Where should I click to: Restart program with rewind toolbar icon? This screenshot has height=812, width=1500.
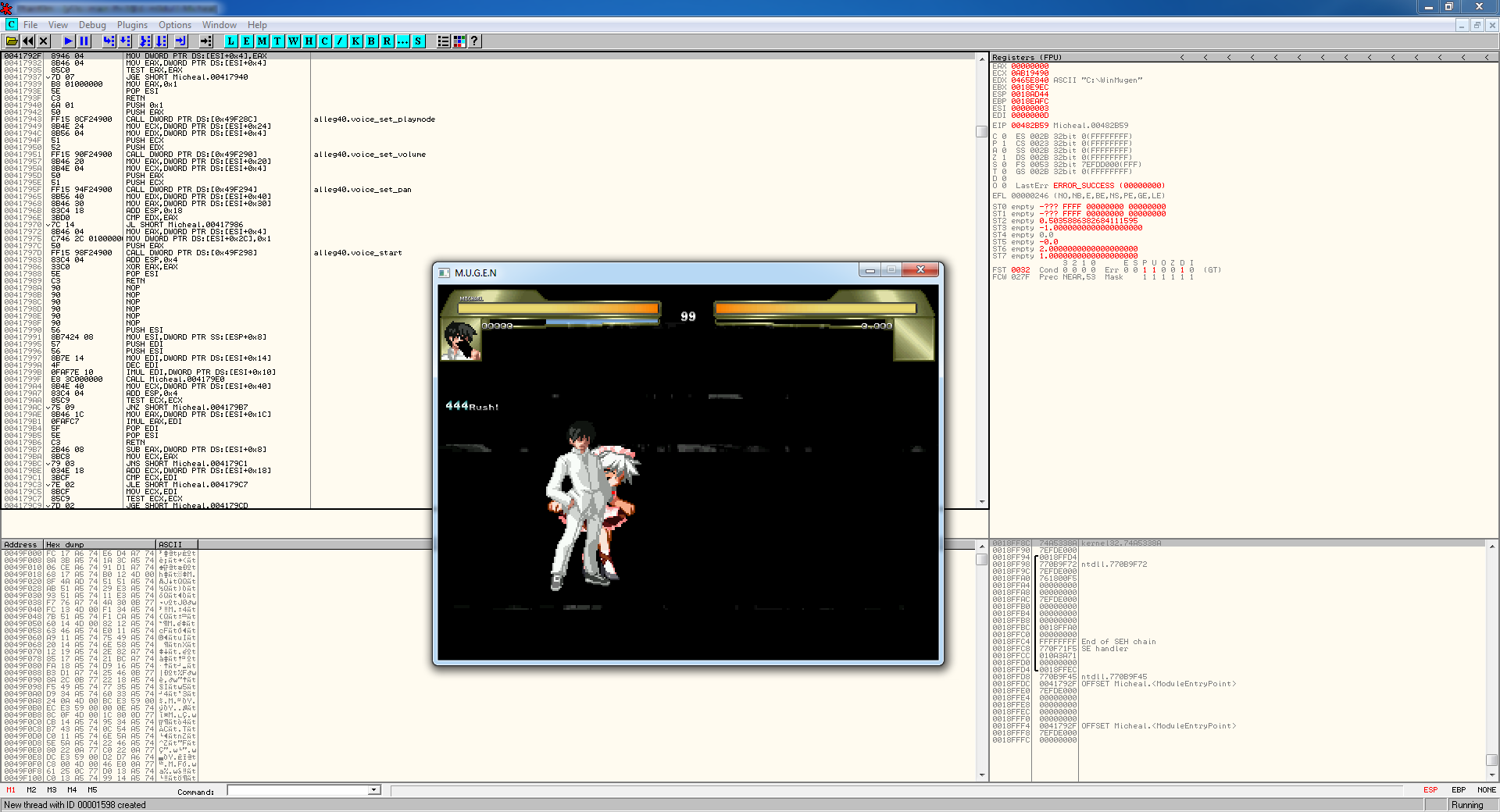click(28, 41)
